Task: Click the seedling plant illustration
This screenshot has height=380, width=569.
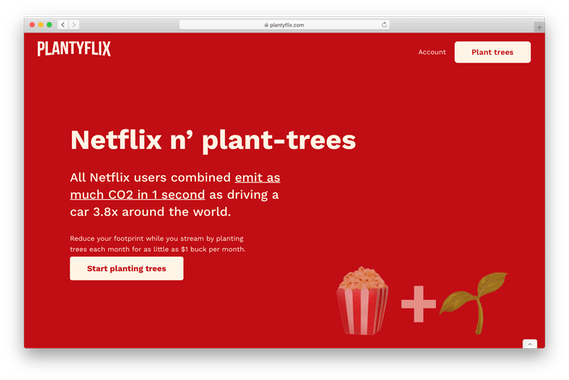Action: tap(474, 302)
